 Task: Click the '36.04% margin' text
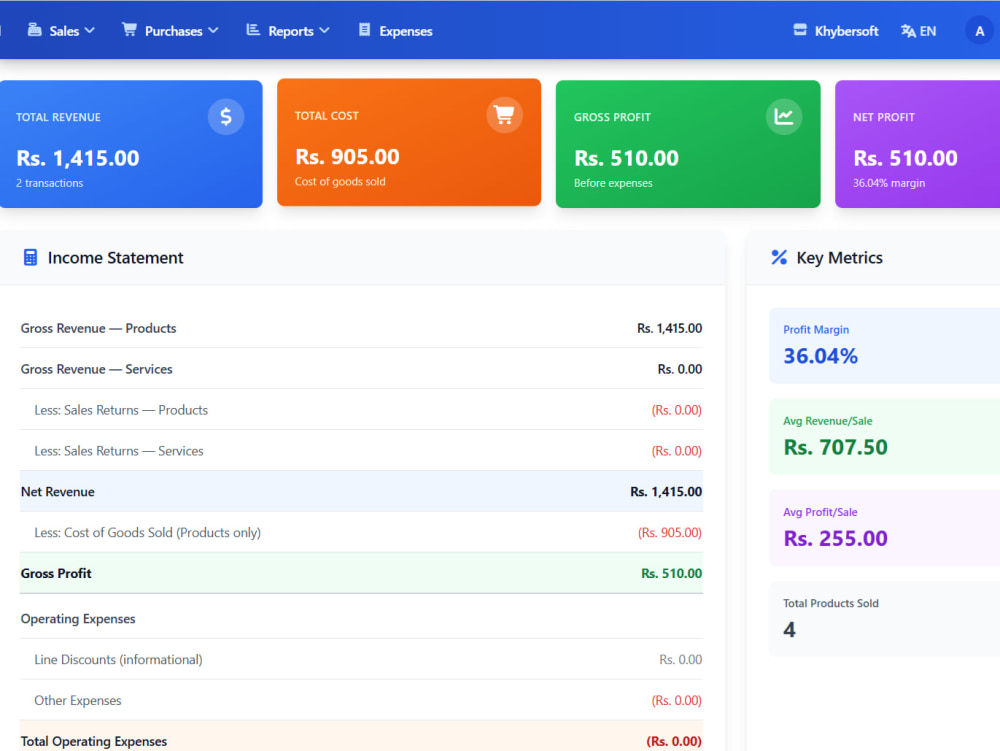click(889, 183)
